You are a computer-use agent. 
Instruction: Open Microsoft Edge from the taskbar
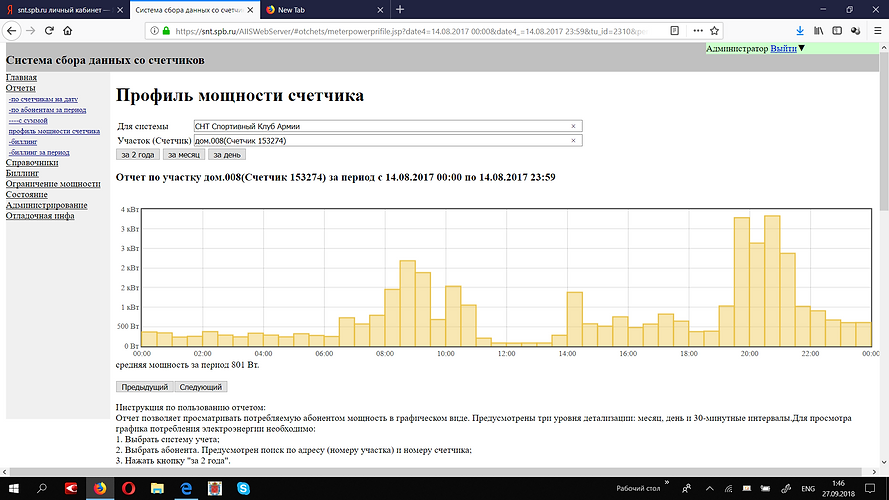(186, 488)
